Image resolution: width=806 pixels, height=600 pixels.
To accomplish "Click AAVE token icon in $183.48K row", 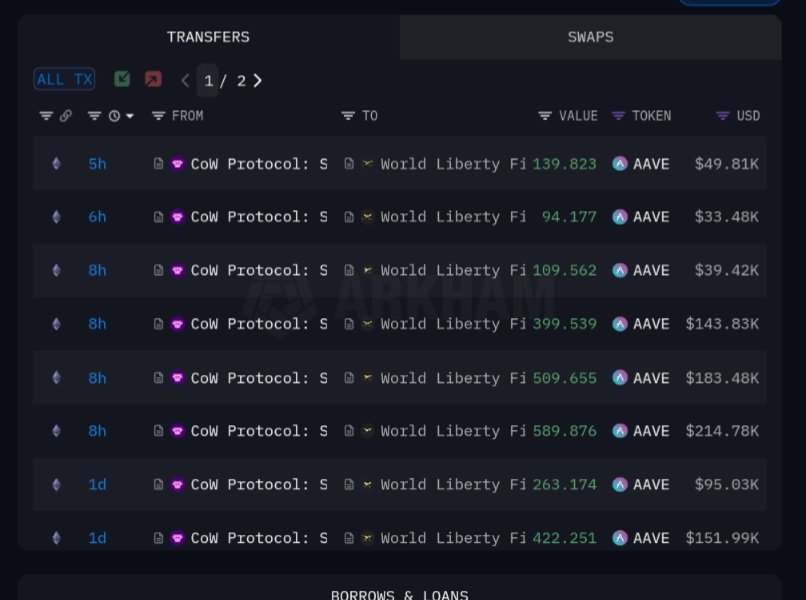I will [x=620, y=378].
